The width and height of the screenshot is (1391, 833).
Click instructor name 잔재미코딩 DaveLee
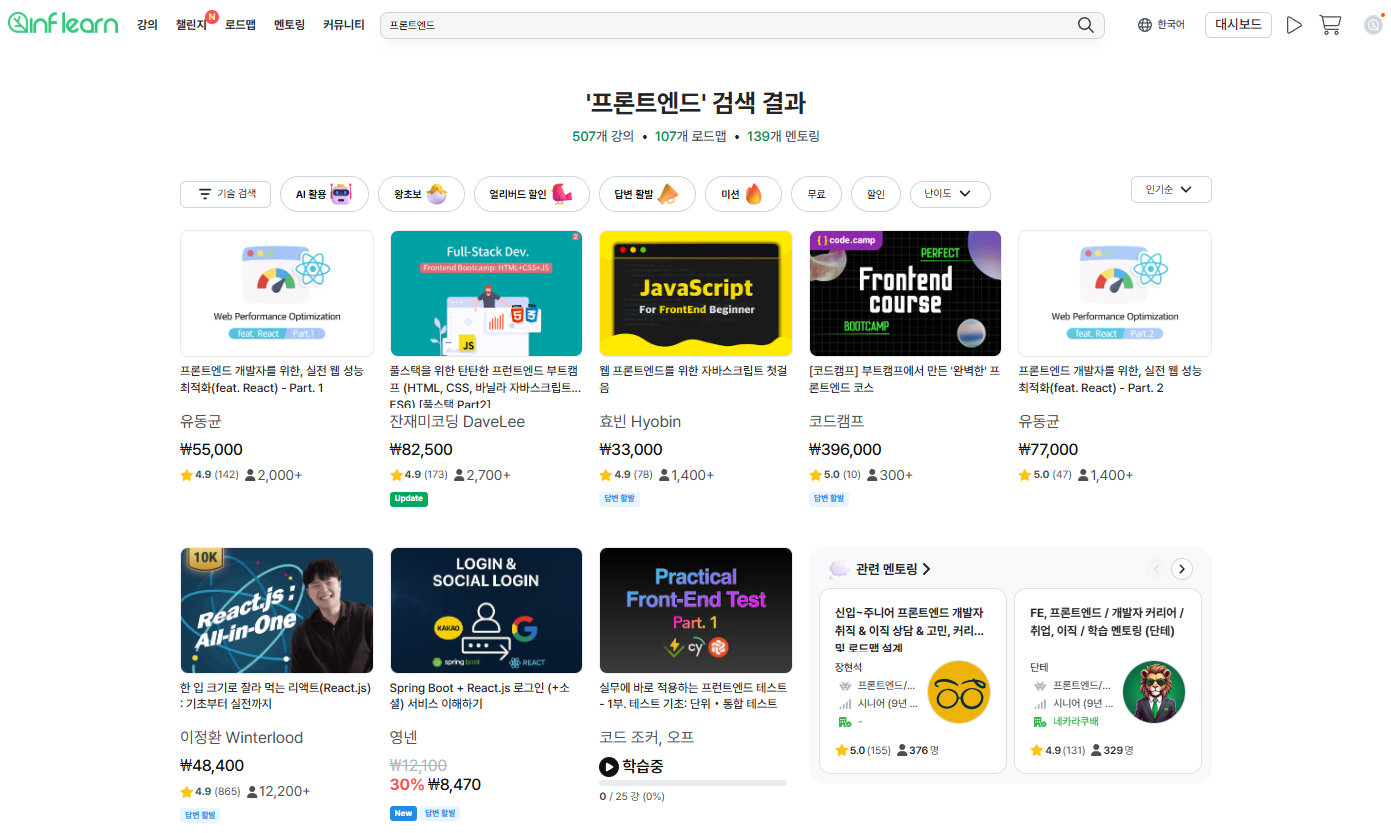tap(457, 422)
